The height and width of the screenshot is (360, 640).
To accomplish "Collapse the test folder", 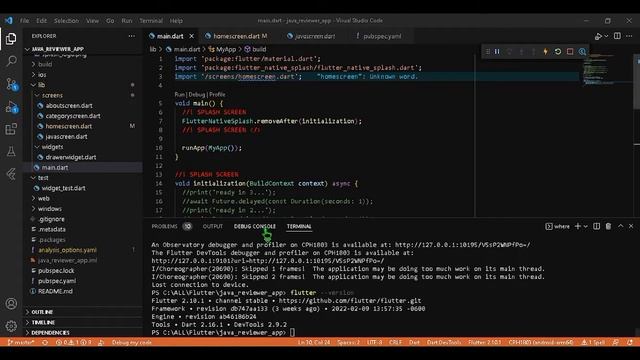I will [43, 178].
